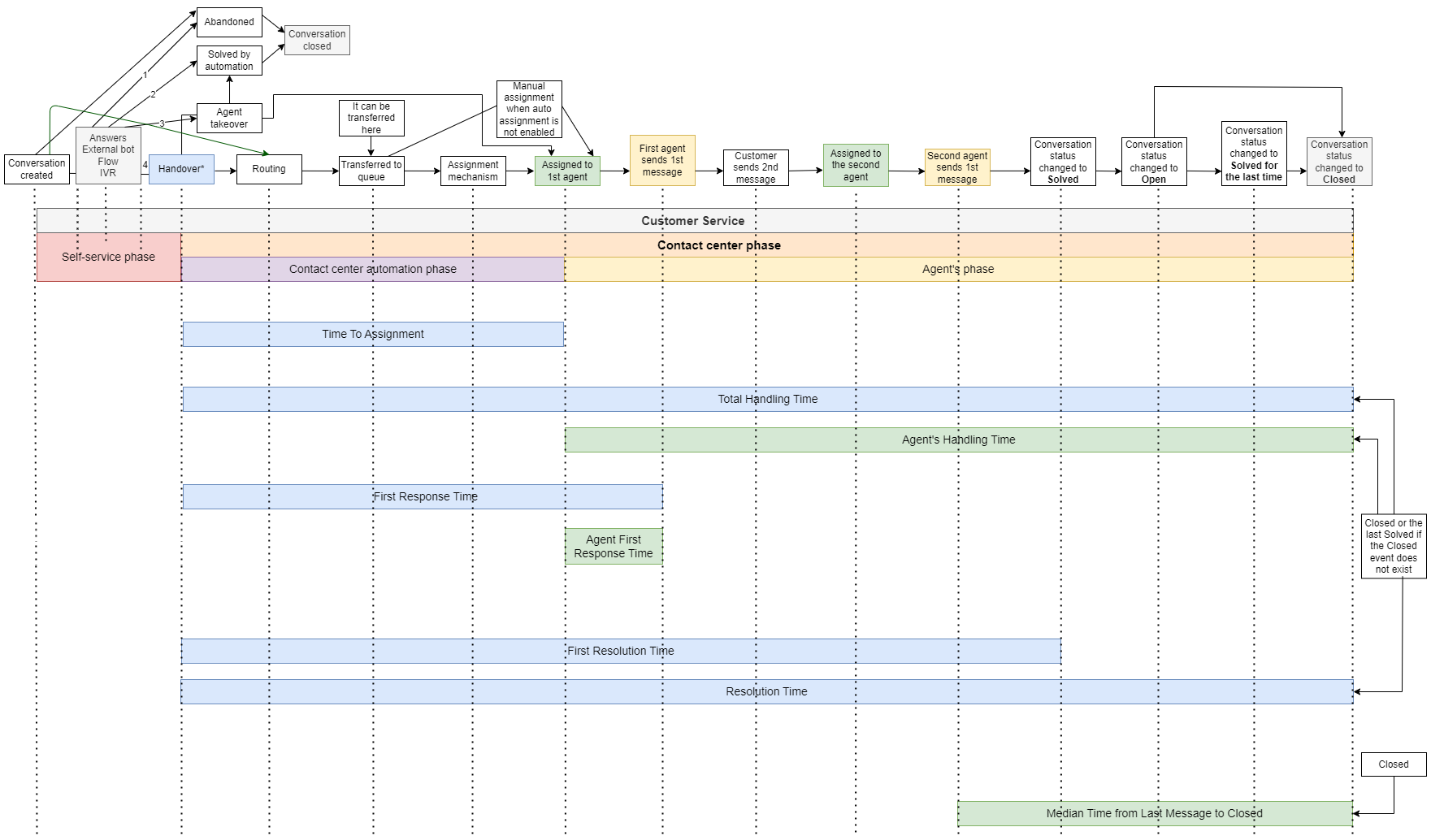This screenshot has height=840, width=1431.
Task: Select the Agent takeover node
Action: tap(229, 119)
